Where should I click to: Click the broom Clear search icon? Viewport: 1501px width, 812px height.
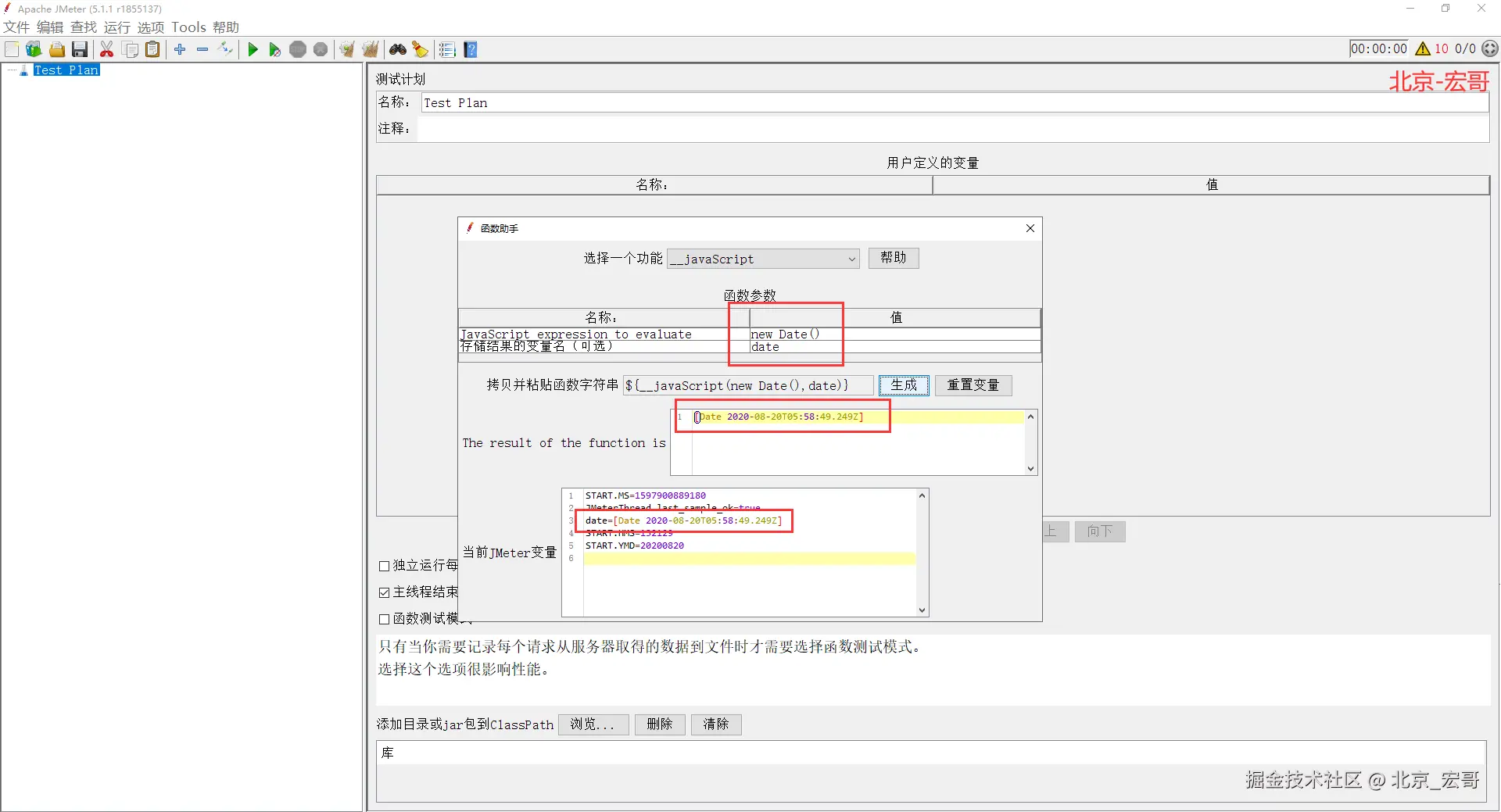[x=421, y=50]
